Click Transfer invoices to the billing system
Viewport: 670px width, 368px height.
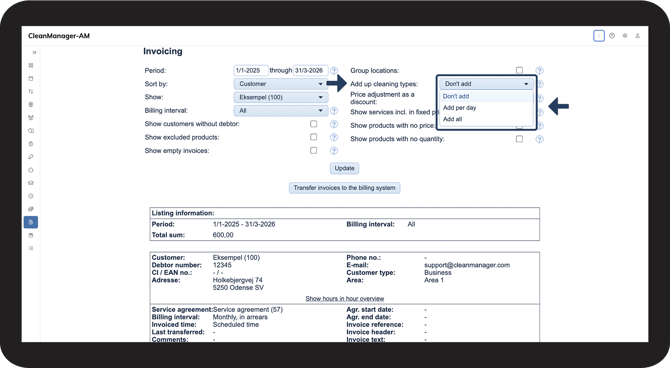click(344, 188)
